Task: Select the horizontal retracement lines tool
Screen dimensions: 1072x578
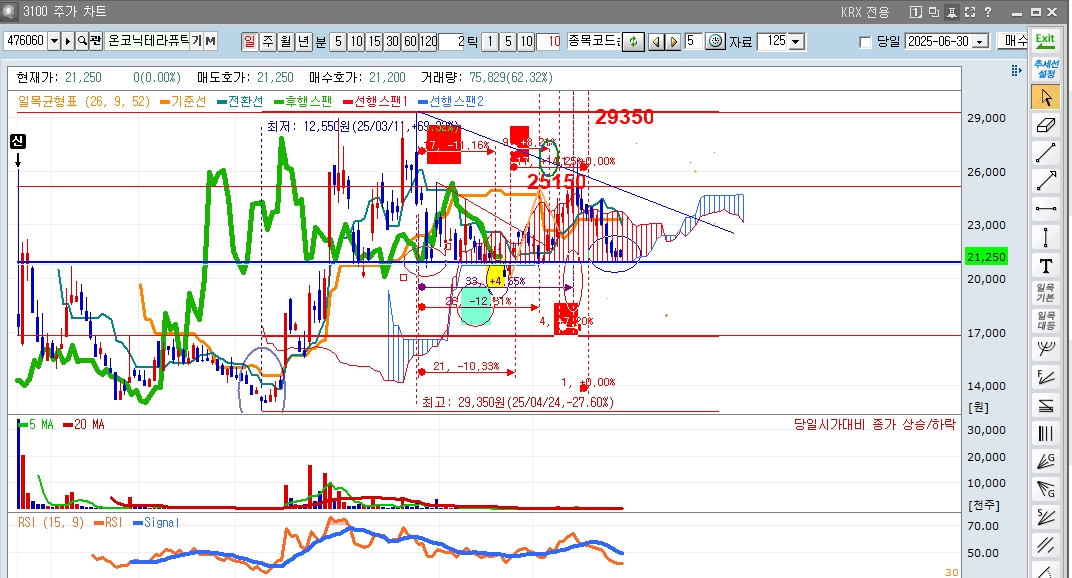Action: tap(1045, 405)
